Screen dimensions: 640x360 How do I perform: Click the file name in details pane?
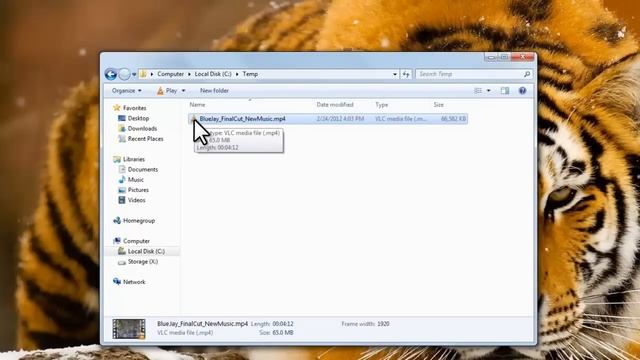click(x=202, y=324)
